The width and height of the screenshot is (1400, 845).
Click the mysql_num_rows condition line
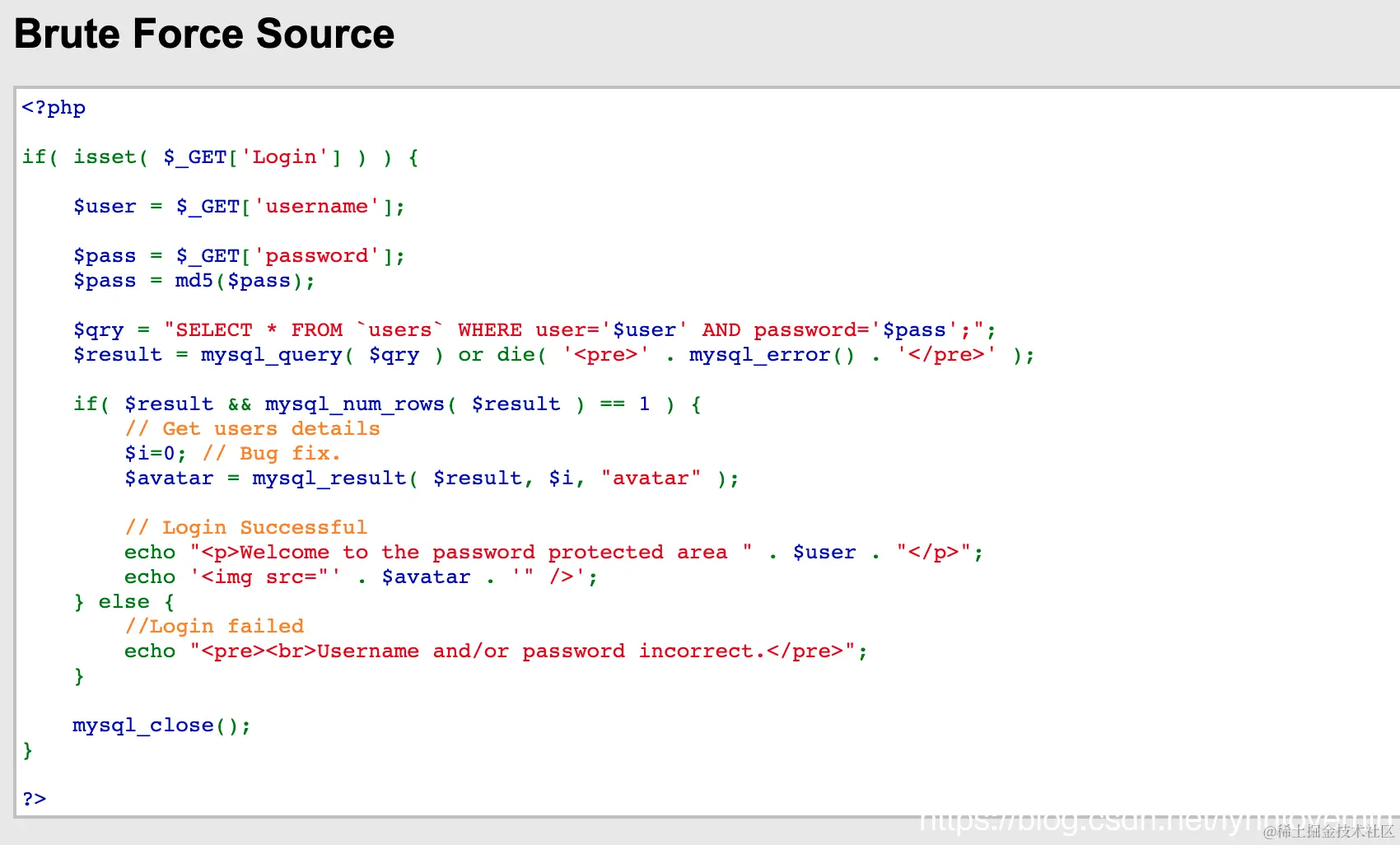click(x=387, y=404)
